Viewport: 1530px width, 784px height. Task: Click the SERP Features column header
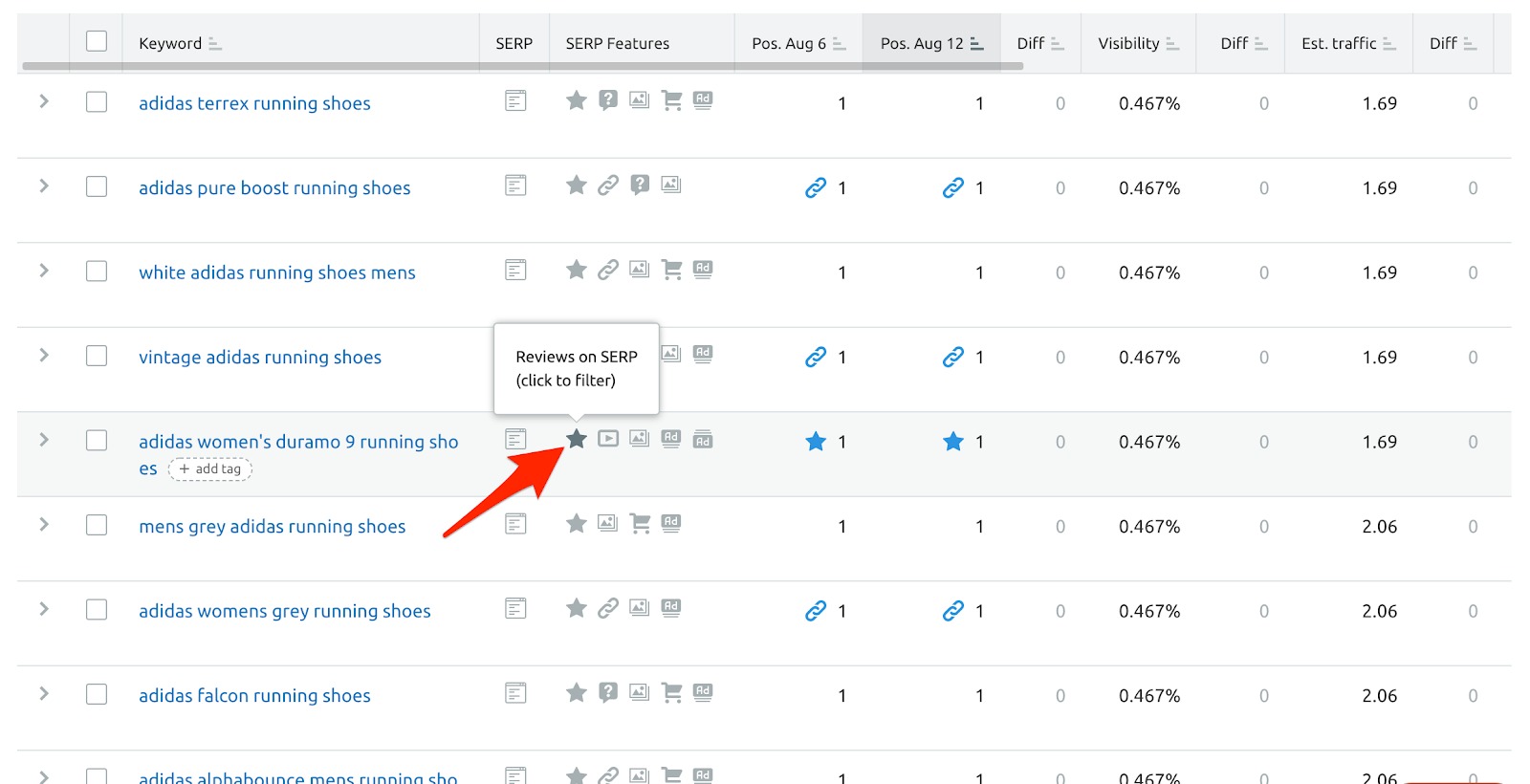click(618, 43)
